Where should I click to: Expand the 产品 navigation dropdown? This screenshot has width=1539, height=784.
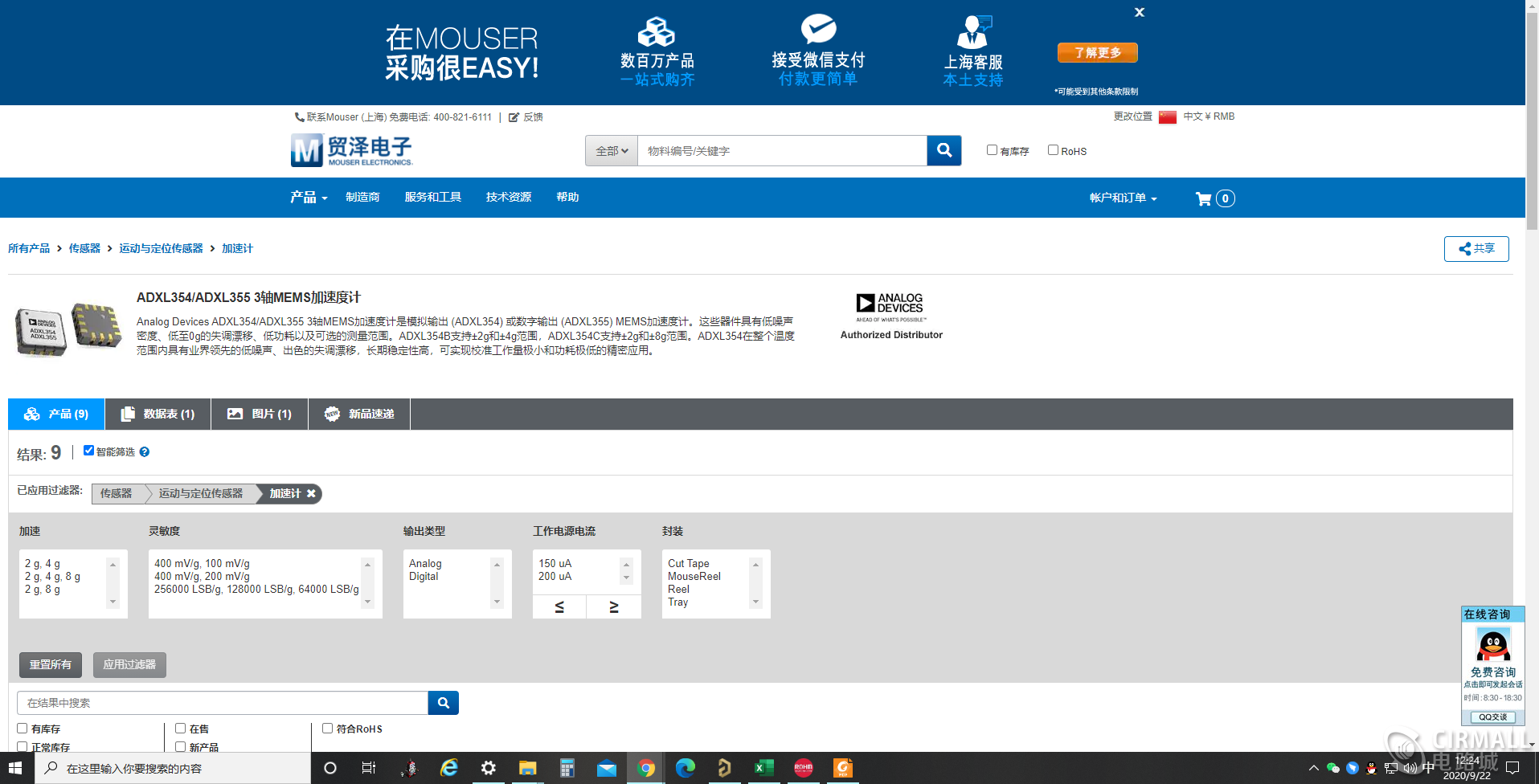click(x=309, y=198)
